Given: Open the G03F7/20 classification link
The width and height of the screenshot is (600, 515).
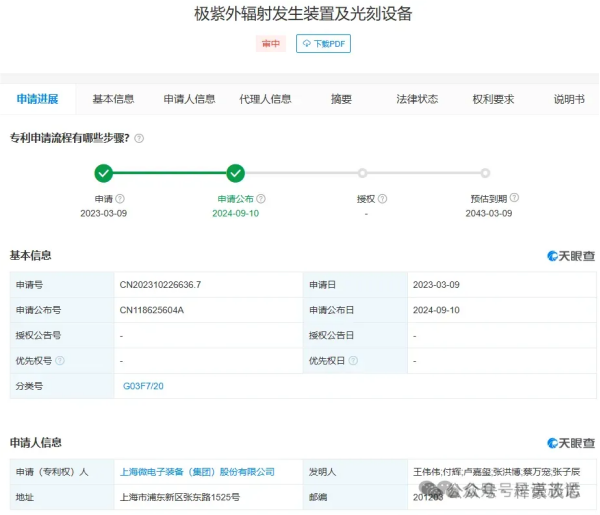Looking at the screenshot, I should (x=143, y=386).
